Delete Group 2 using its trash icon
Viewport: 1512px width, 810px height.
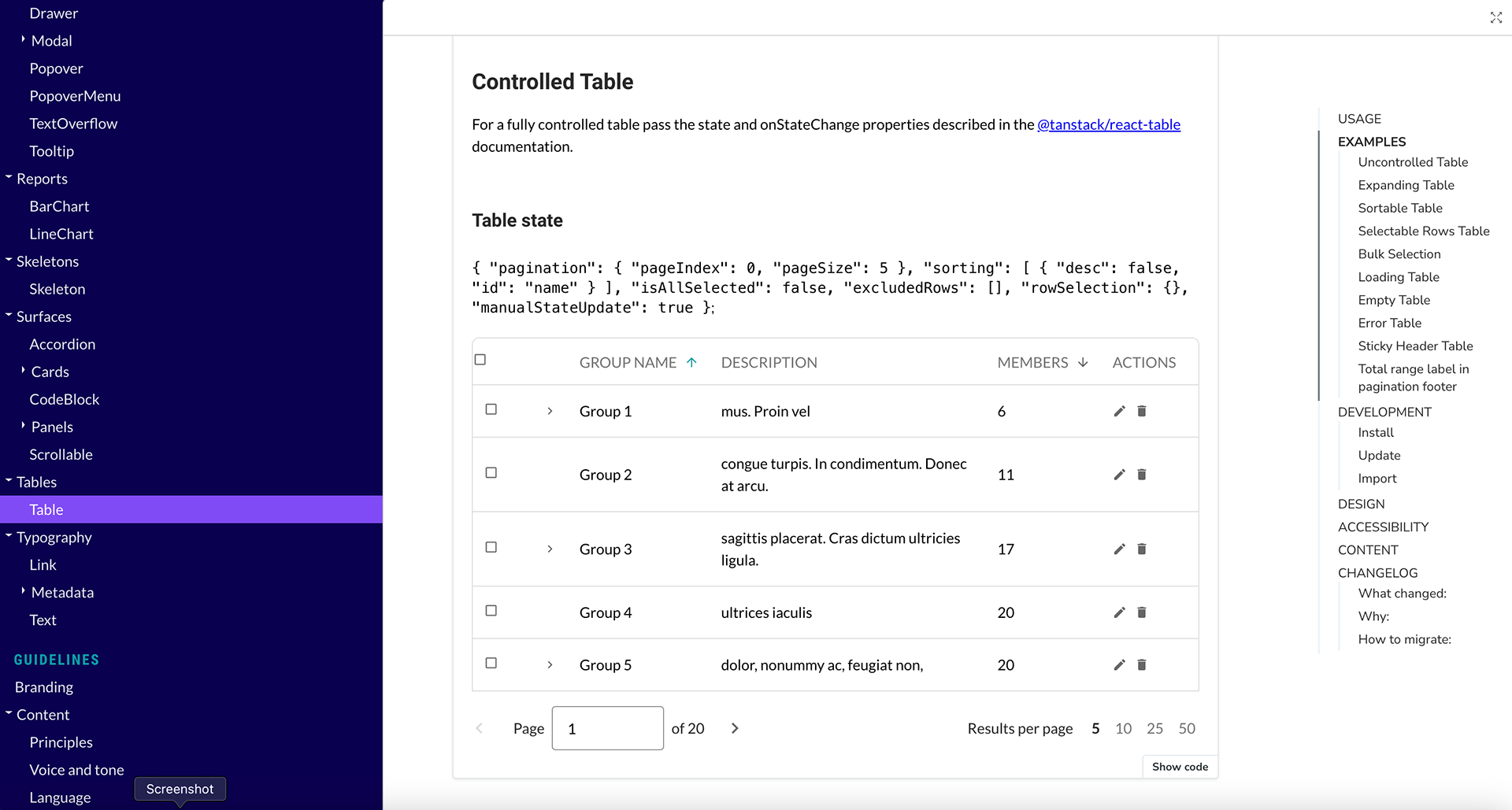(x=1142, y=475)
